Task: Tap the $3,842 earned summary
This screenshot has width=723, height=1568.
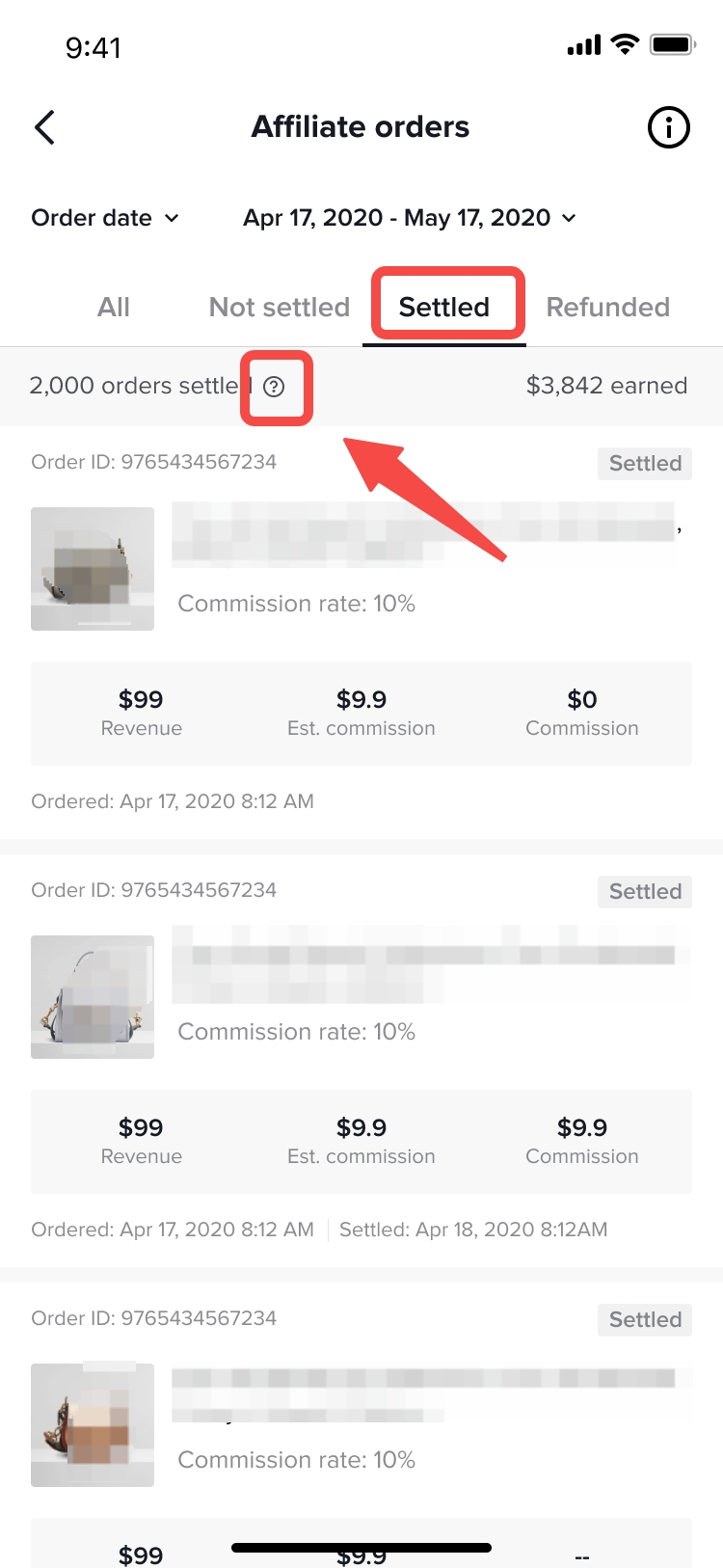Action: click(x=606, y=386)
